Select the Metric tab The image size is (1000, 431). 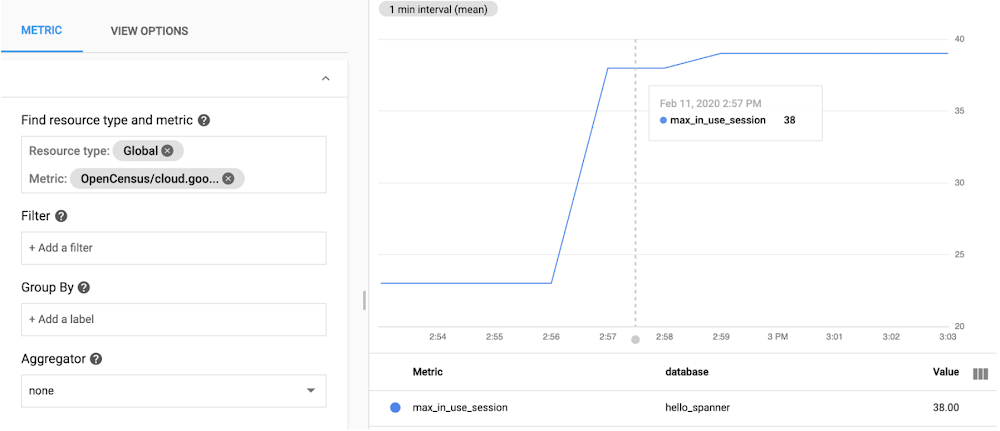point(42,31)
